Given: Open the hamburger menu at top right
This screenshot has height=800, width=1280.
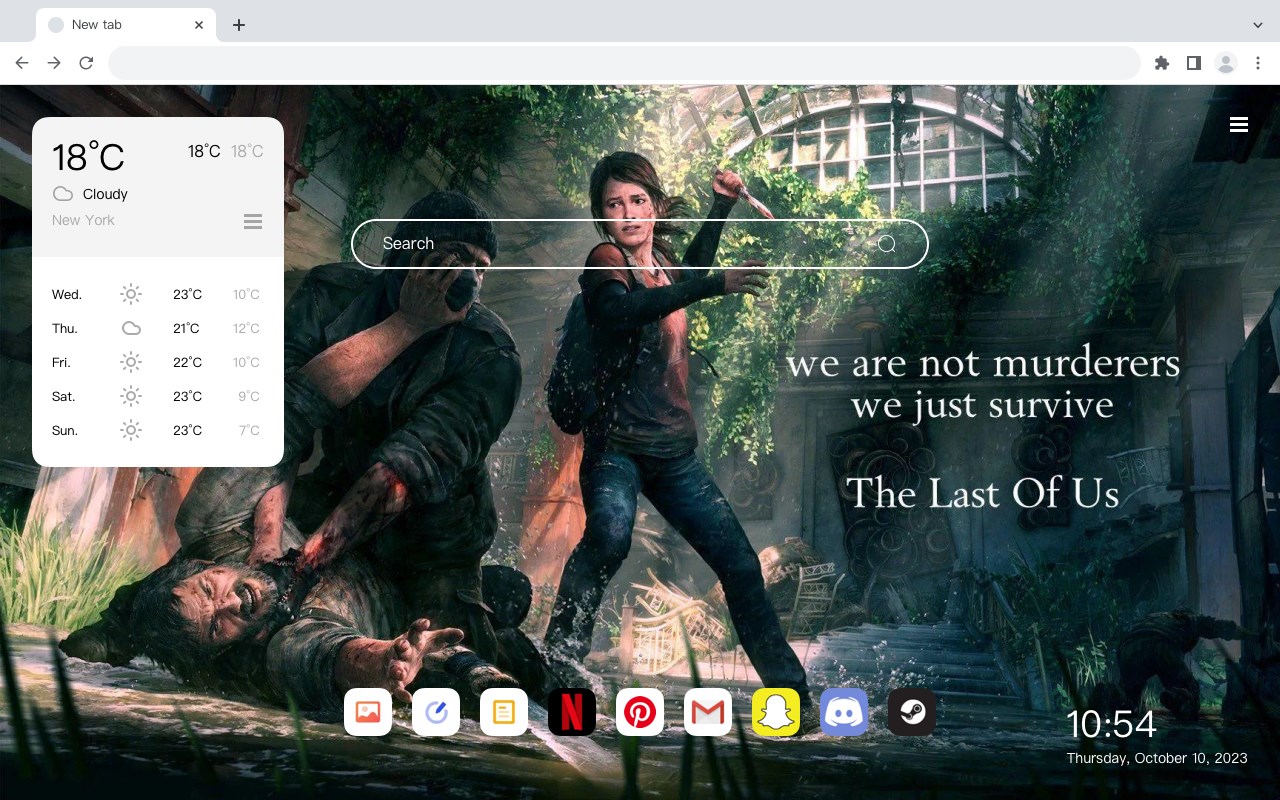Looking at the screenshot, I should (x=1239, y=125).
